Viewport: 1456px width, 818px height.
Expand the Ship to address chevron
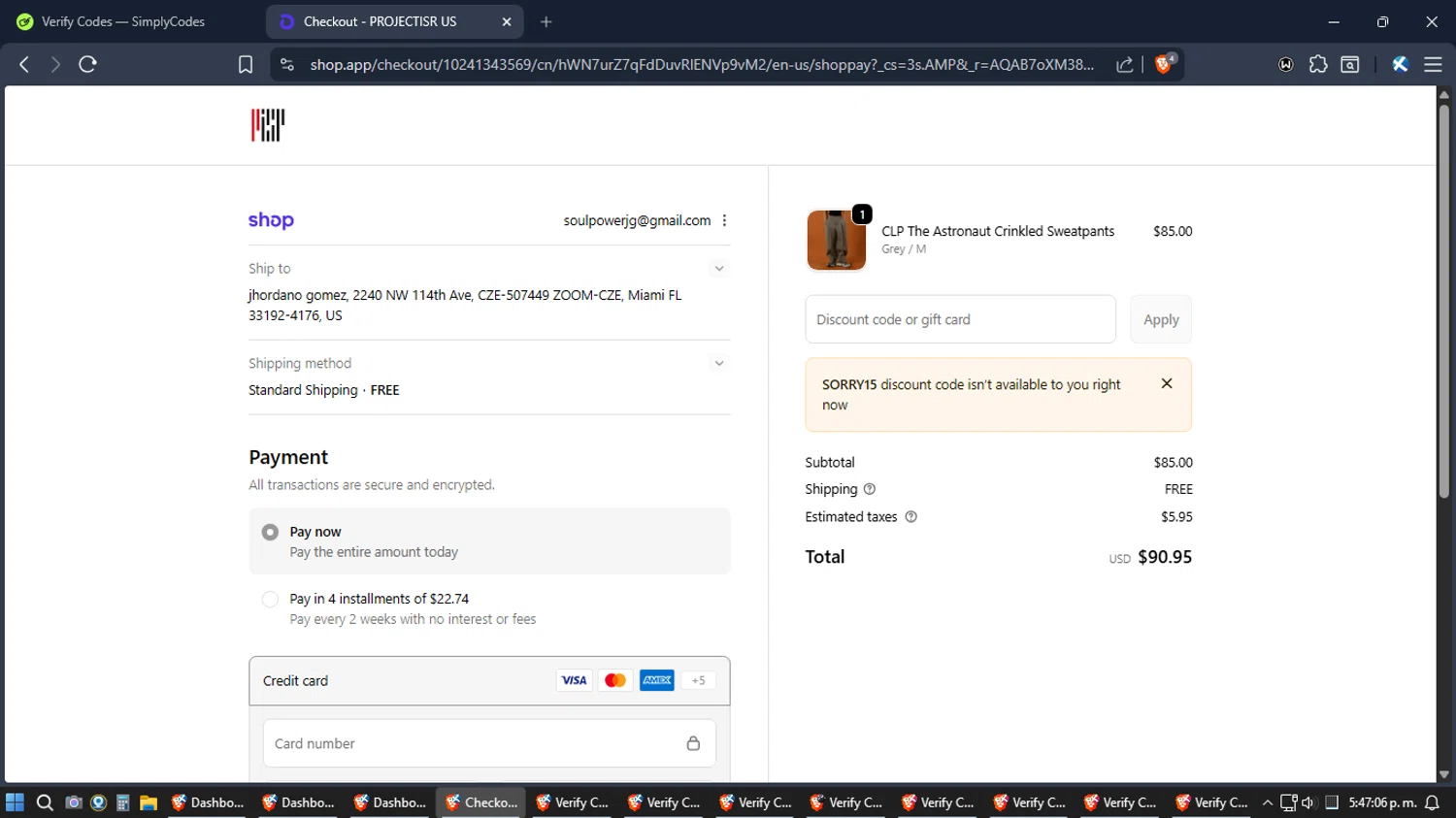pos(719,268)
